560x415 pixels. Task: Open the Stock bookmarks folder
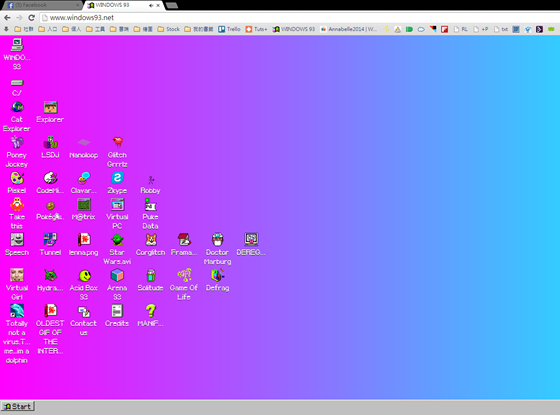point(169,29)
